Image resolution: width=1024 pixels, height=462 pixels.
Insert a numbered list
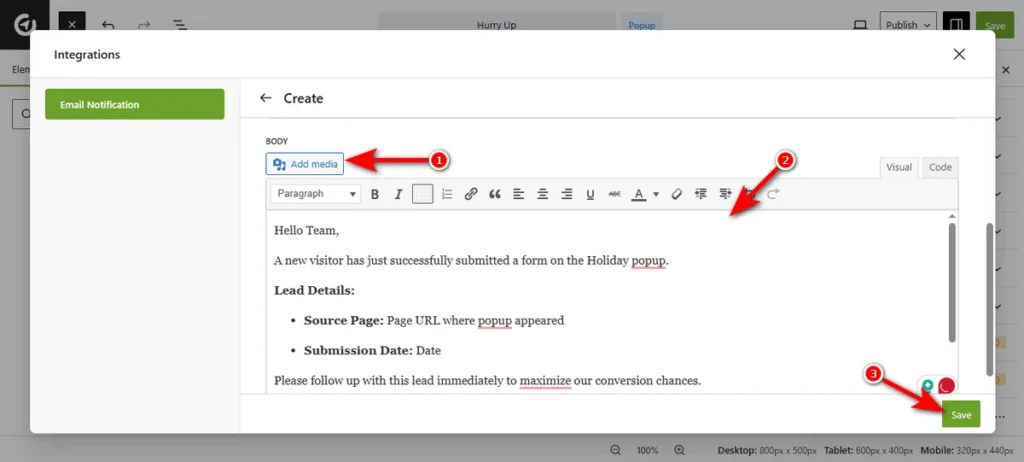447,194
